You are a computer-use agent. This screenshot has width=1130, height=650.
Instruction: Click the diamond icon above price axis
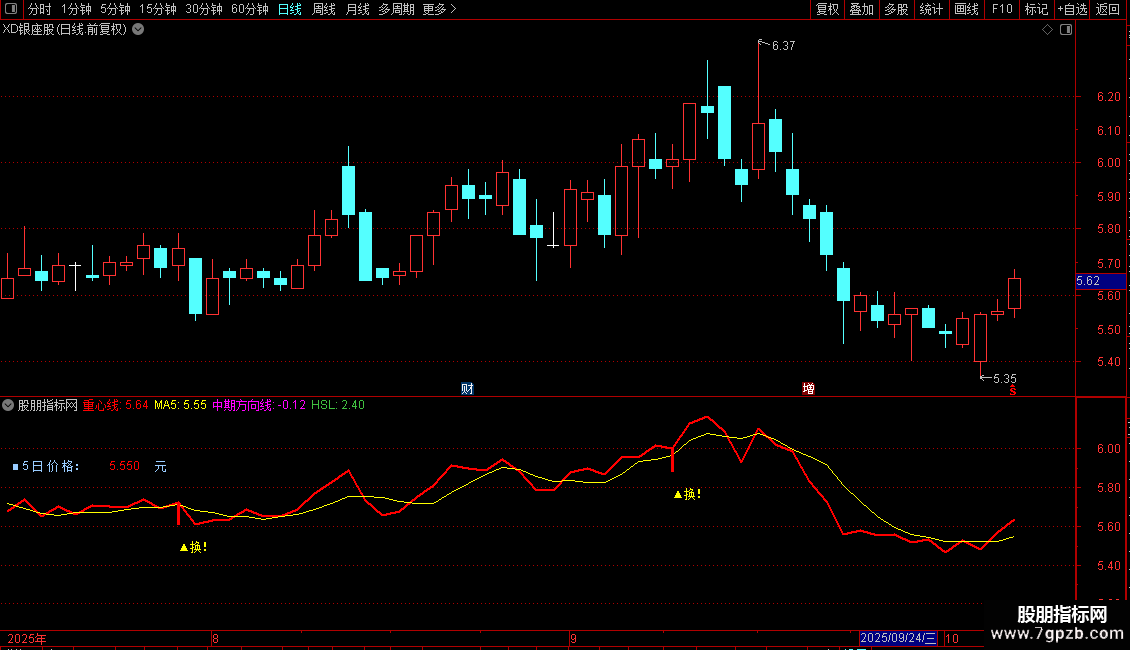coord(1048,30)
